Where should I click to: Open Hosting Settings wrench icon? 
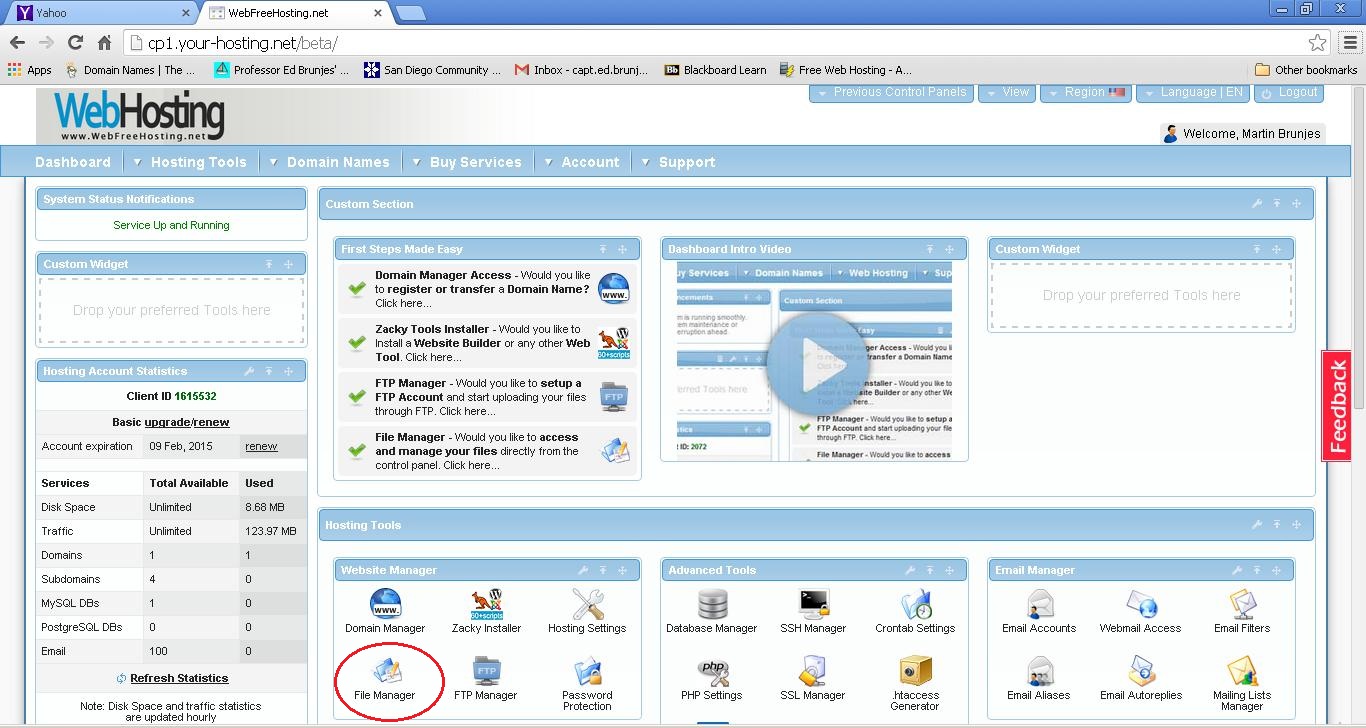tap(587, 604)
